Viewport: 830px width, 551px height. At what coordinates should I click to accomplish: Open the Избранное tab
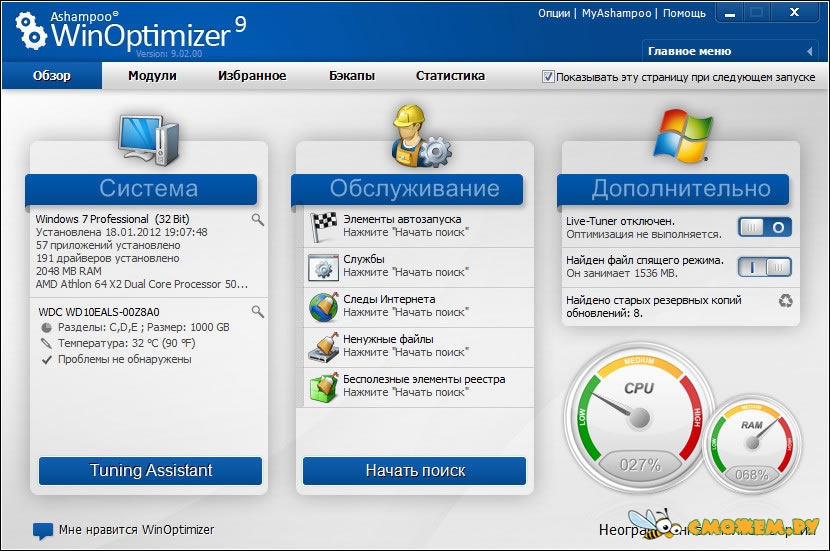[252, 76]
